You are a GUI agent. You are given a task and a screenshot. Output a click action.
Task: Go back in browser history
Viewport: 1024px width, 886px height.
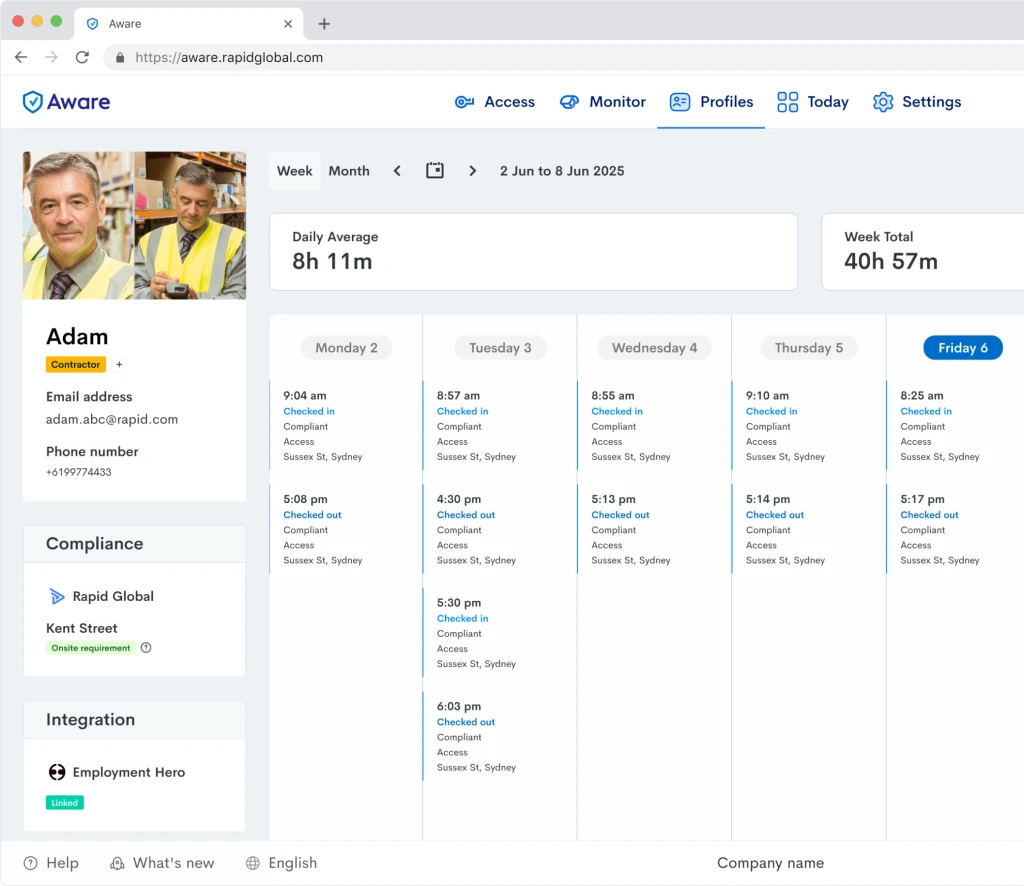tap(21, 57)
